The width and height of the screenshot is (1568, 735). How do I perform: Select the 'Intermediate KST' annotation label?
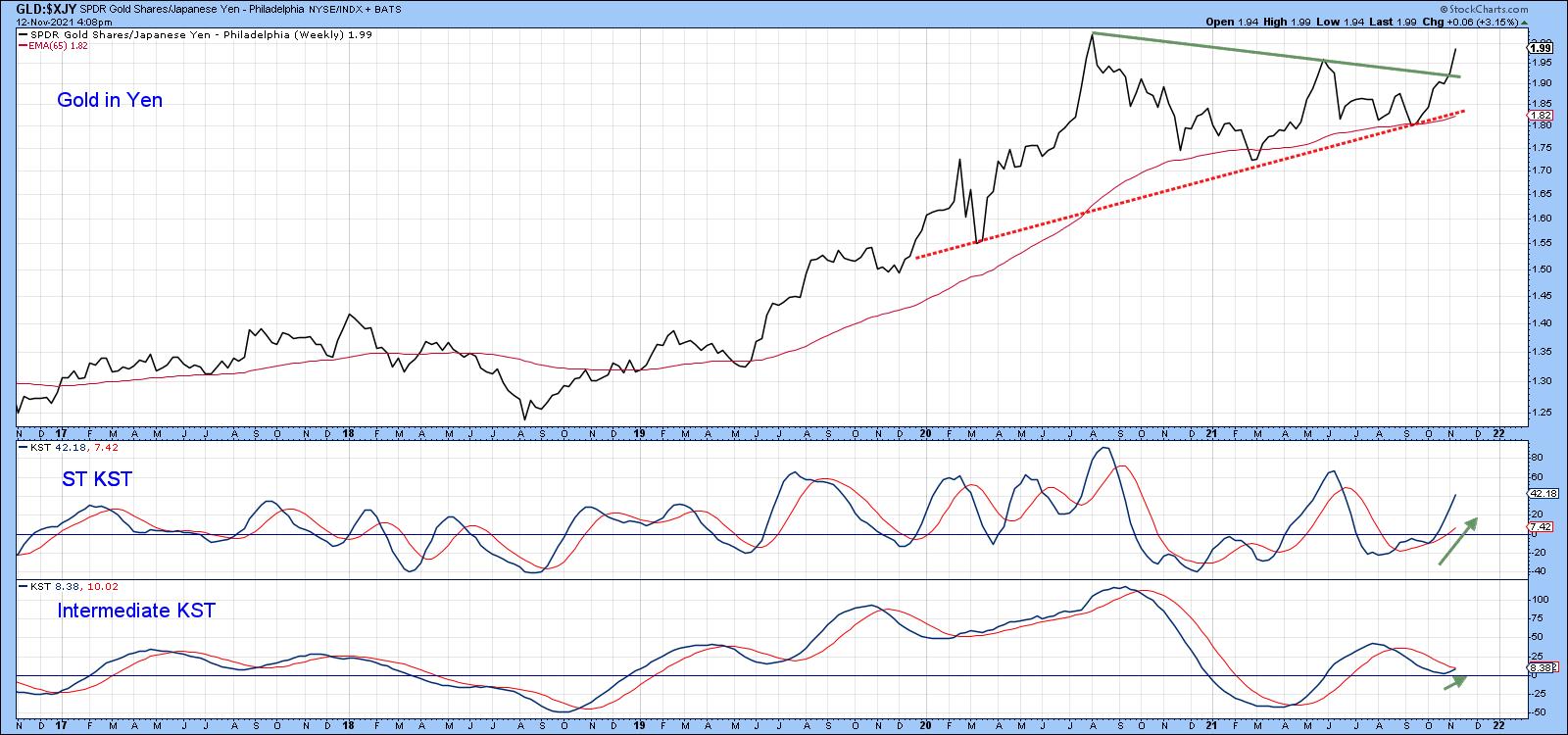click(136, 611)
